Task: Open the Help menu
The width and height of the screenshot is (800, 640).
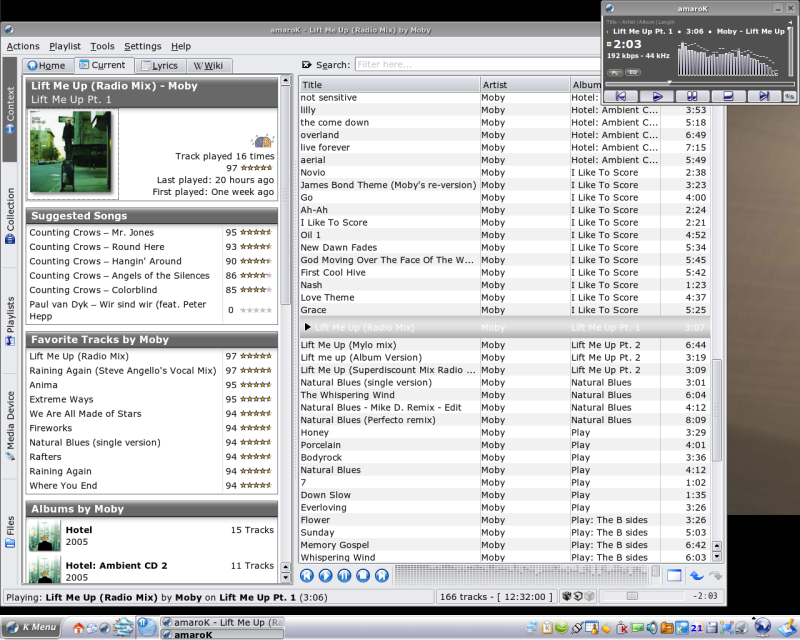Action: coord(181,46)
